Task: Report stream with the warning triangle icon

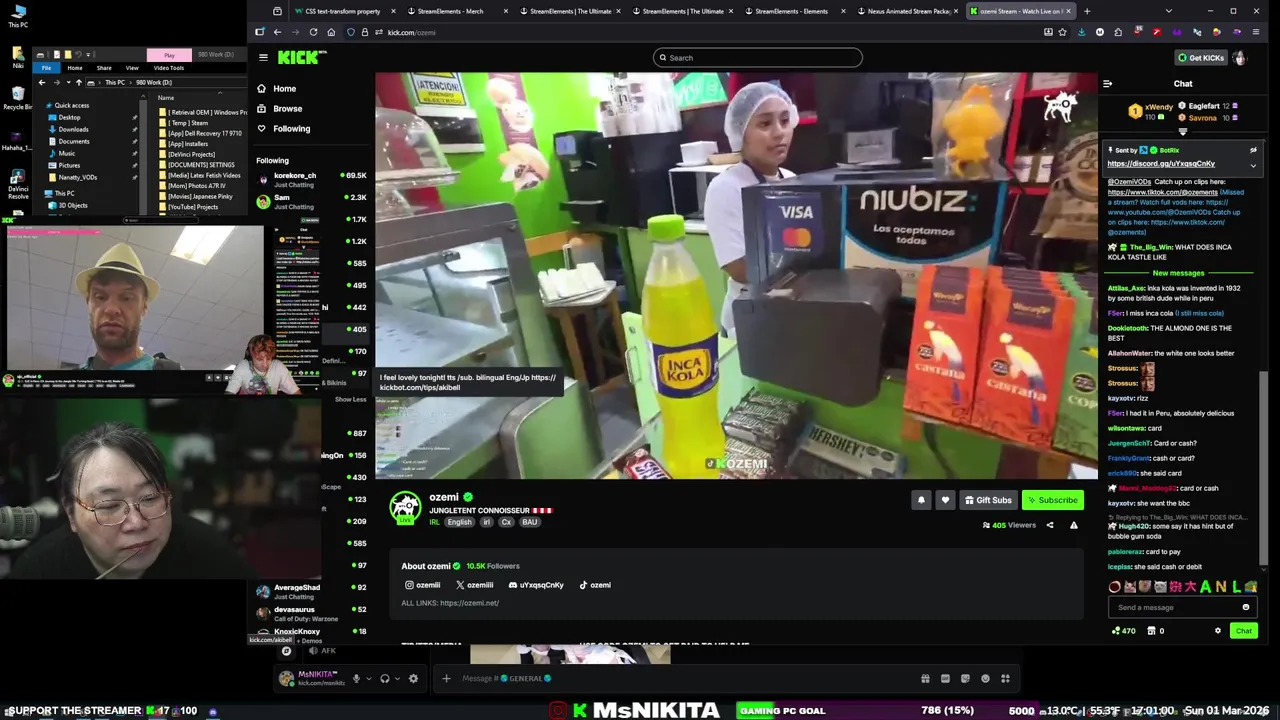Action: pyautogui.click(x=1074, y=525)
